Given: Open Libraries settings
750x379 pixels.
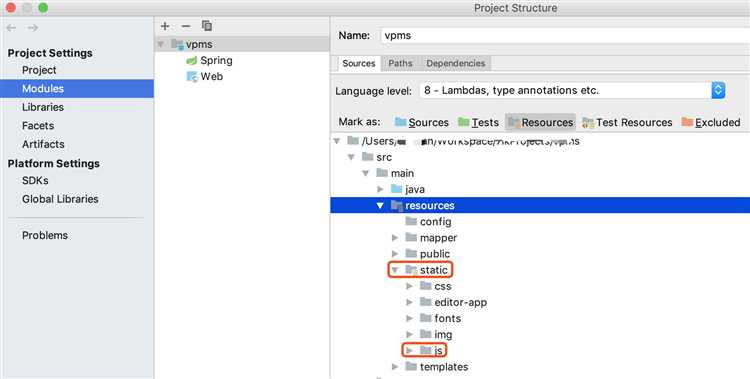Looking at the screenshot, I should (43, 107).
